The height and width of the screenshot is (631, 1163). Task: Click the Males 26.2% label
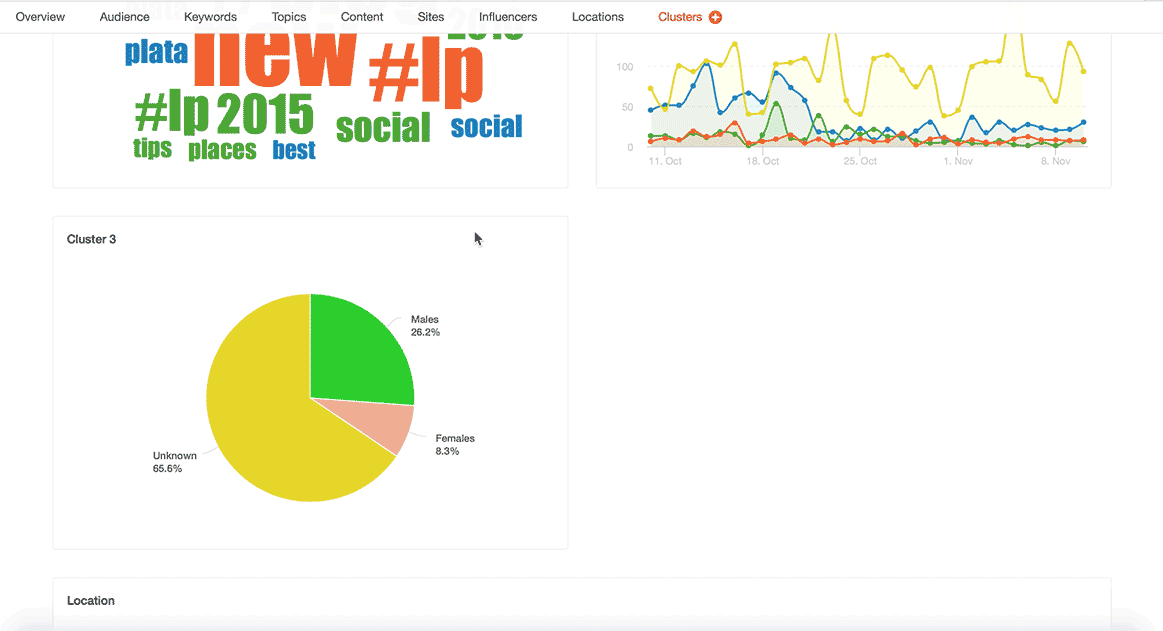coord(425,326)
